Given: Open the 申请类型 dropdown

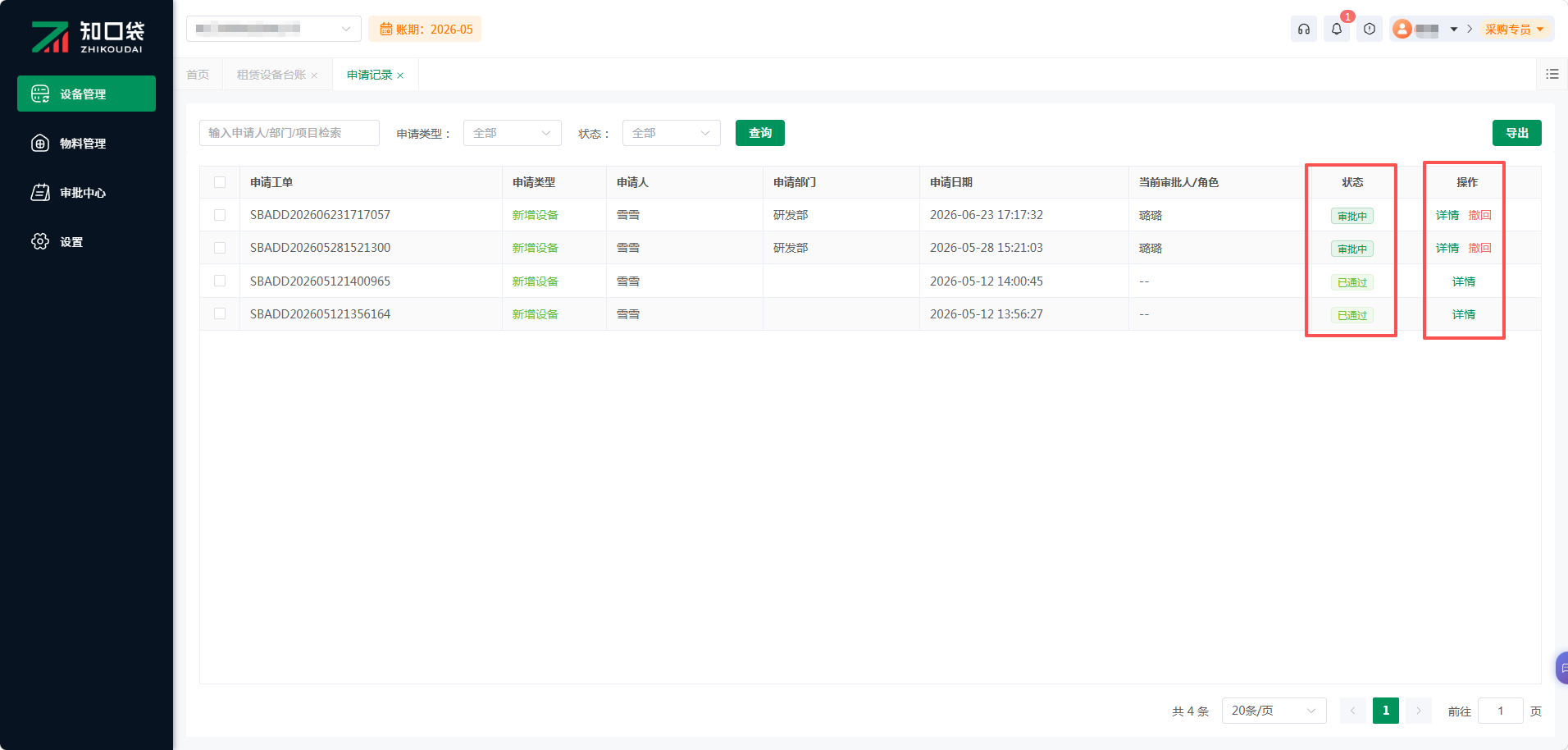Looking at the screenshot, I should click(x=513, y=133).
